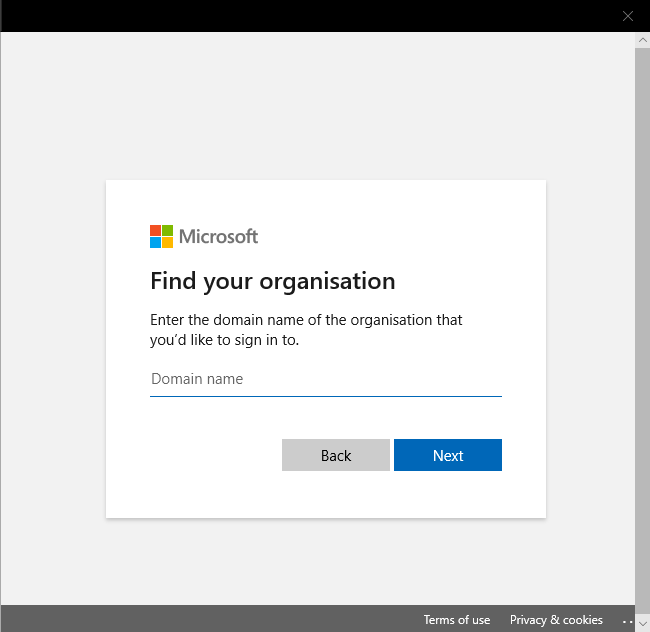Open the Terms of use link
The width and height of the screenshot is (650, 632).
click(x=456, y=620)
